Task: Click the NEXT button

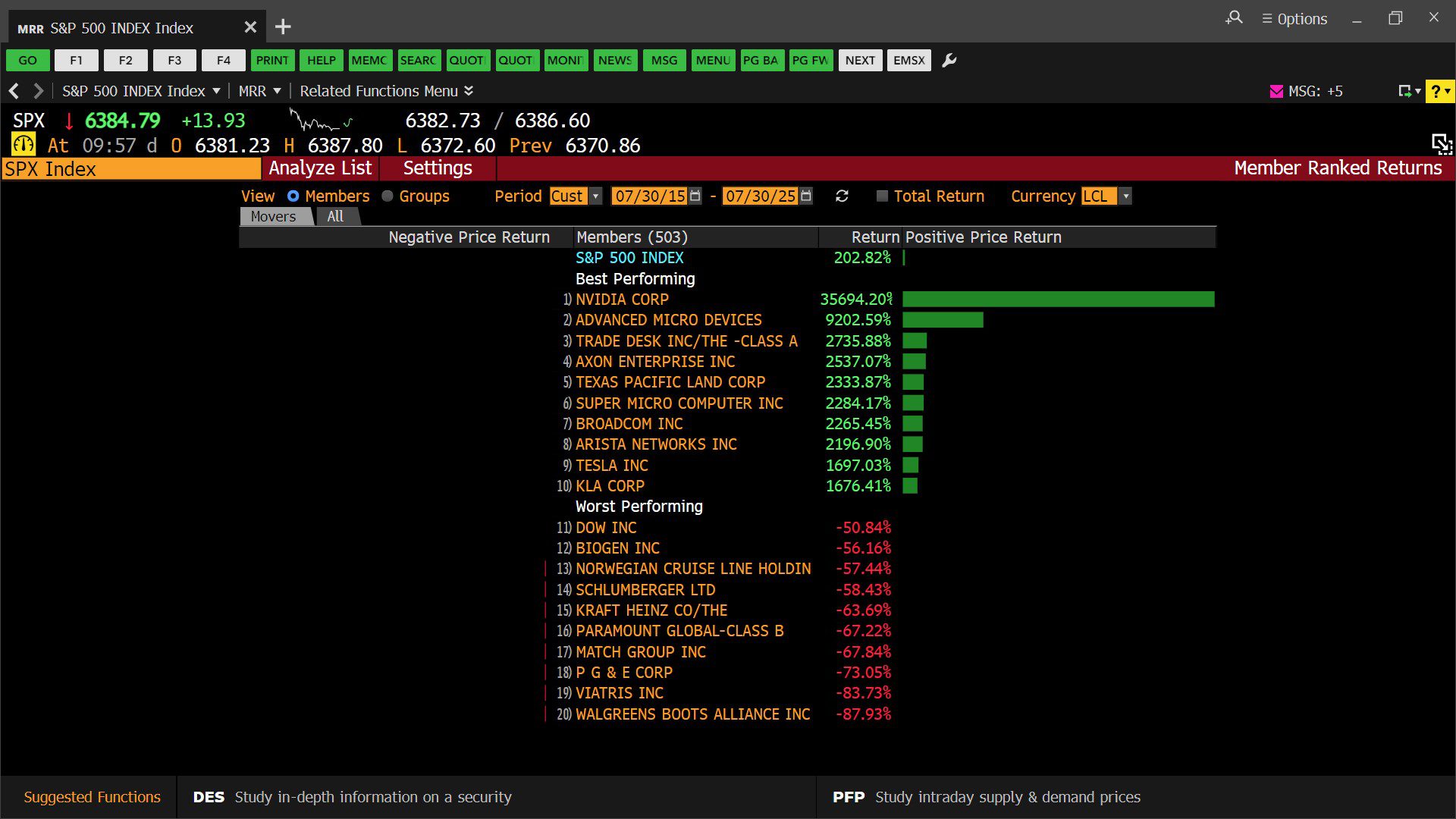Action: coord(860,61)
